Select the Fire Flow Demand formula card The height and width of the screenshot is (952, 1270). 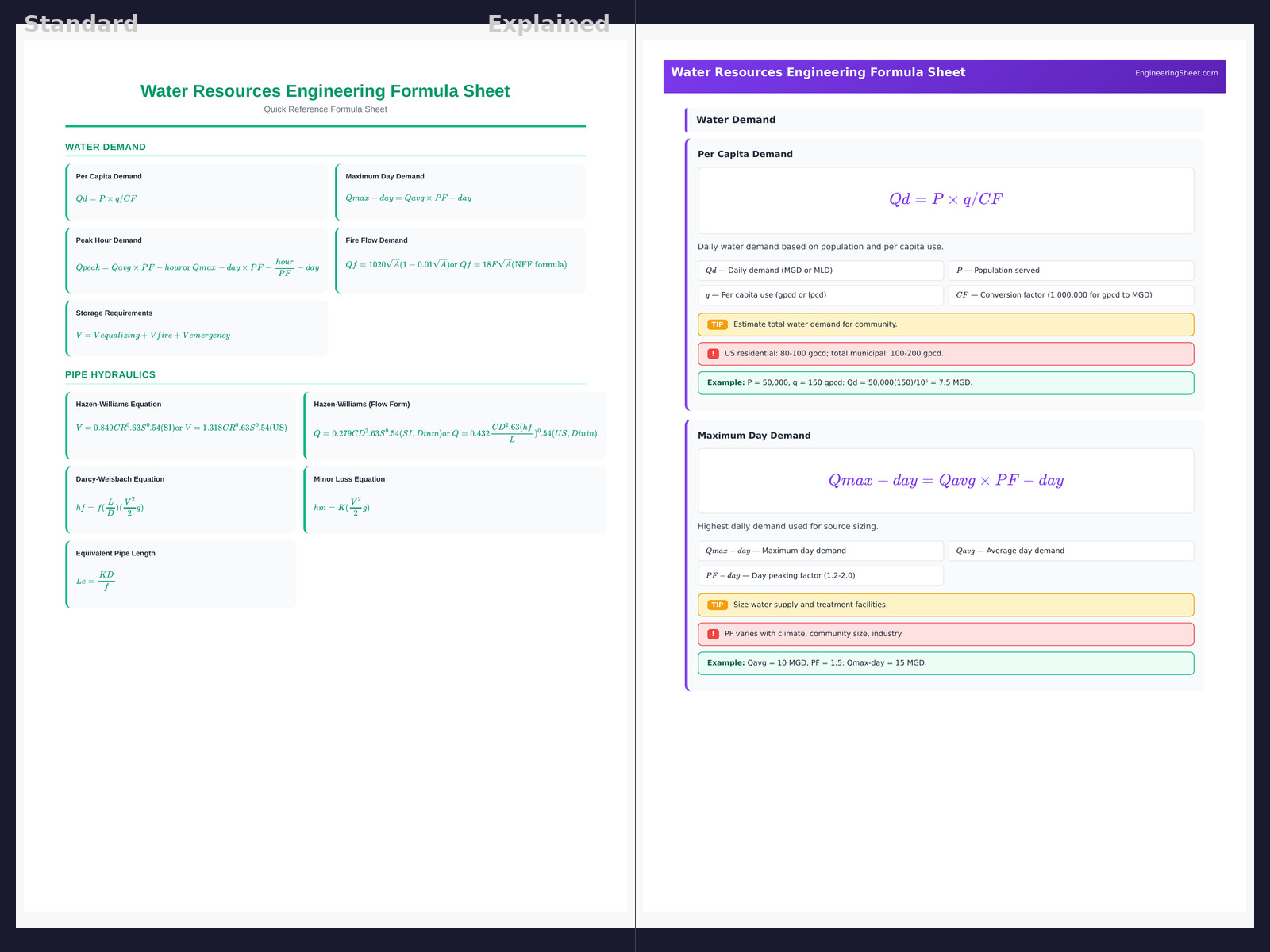(460, 260)
